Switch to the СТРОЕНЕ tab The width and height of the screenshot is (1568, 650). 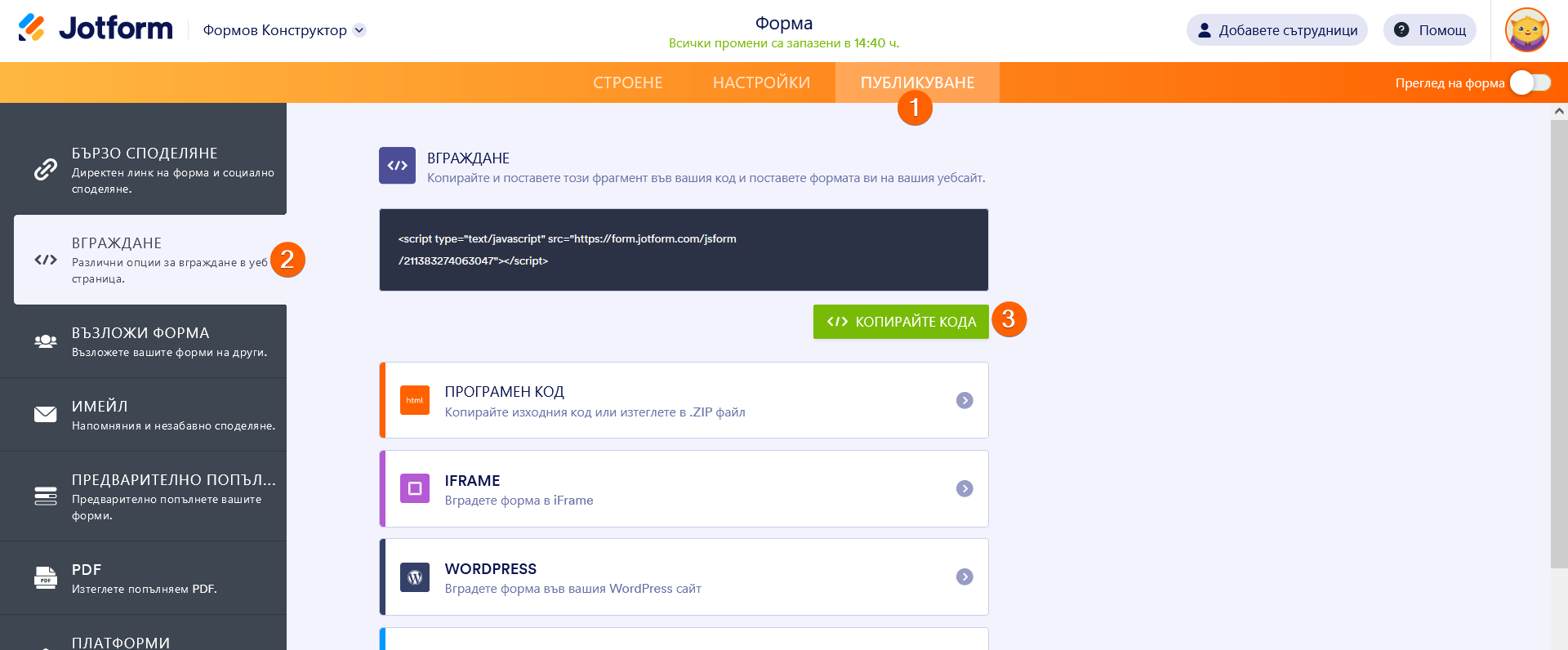[628, 82]
